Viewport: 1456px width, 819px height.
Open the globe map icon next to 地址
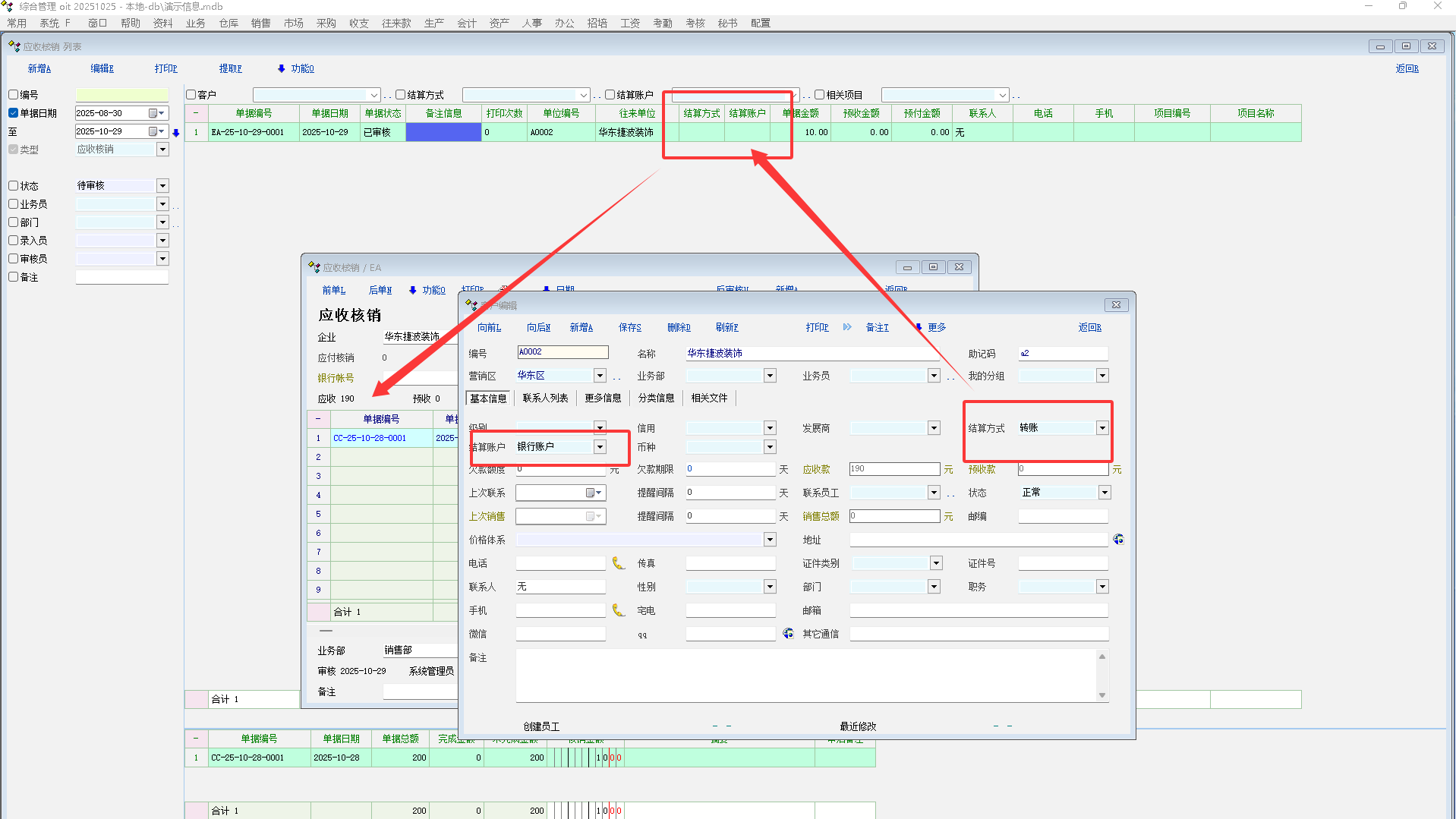[1118, 540]
